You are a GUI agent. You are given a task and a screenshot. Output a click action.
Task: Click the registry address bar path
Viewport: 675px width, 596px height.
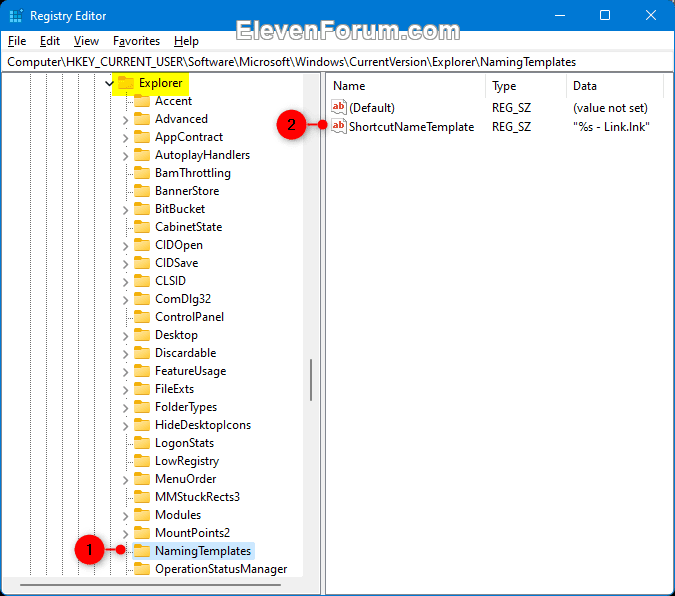click(291, 62)
